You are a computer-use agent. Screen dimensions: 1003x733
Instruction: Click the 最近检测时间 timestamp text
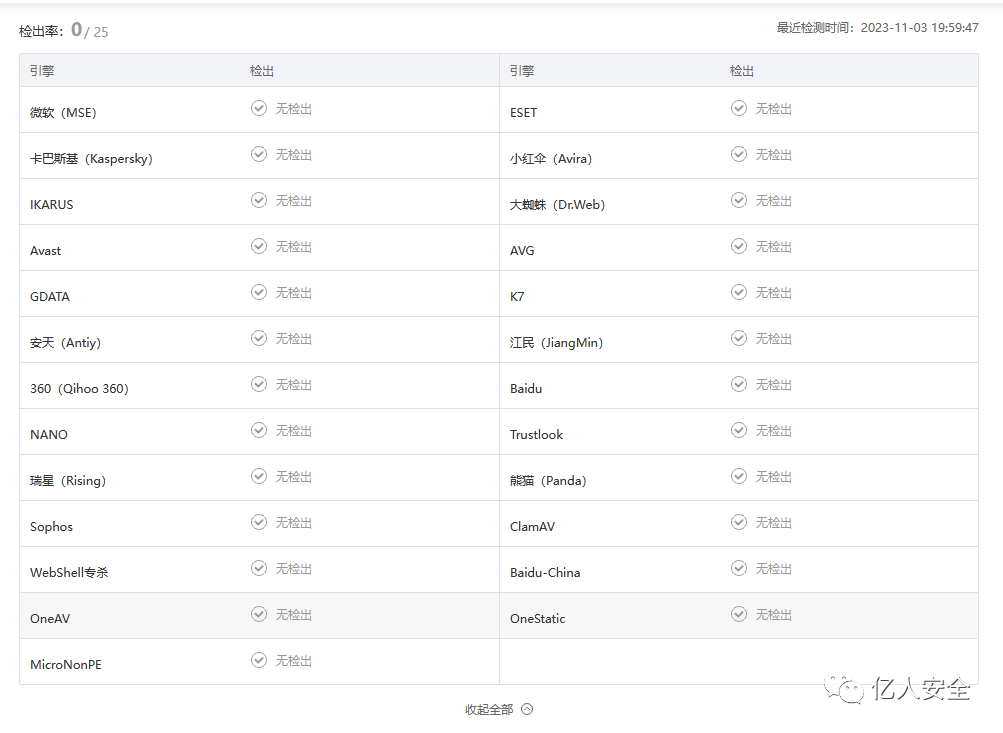[878, 28]
